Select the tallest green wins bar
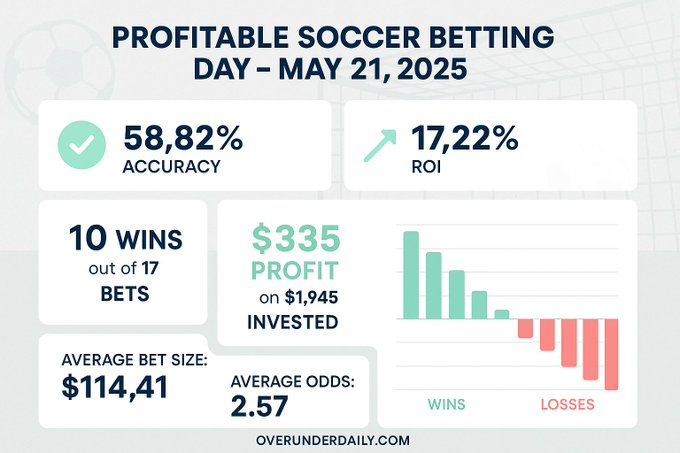Image resolution: width=680 pixels, height=453 pixels. pyautogui.click(x=410, y=275)
